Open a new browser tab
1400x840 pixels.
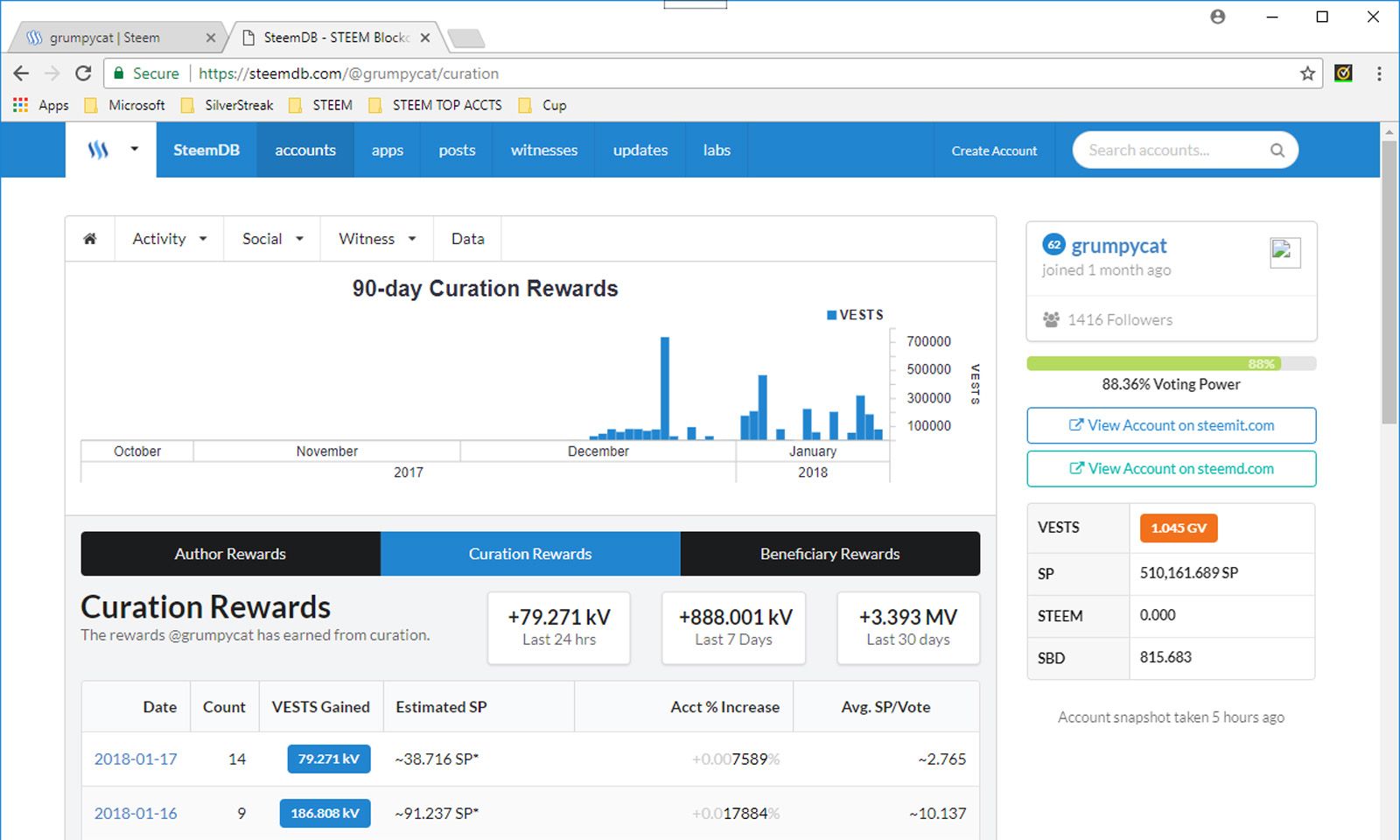click(465, 38)
